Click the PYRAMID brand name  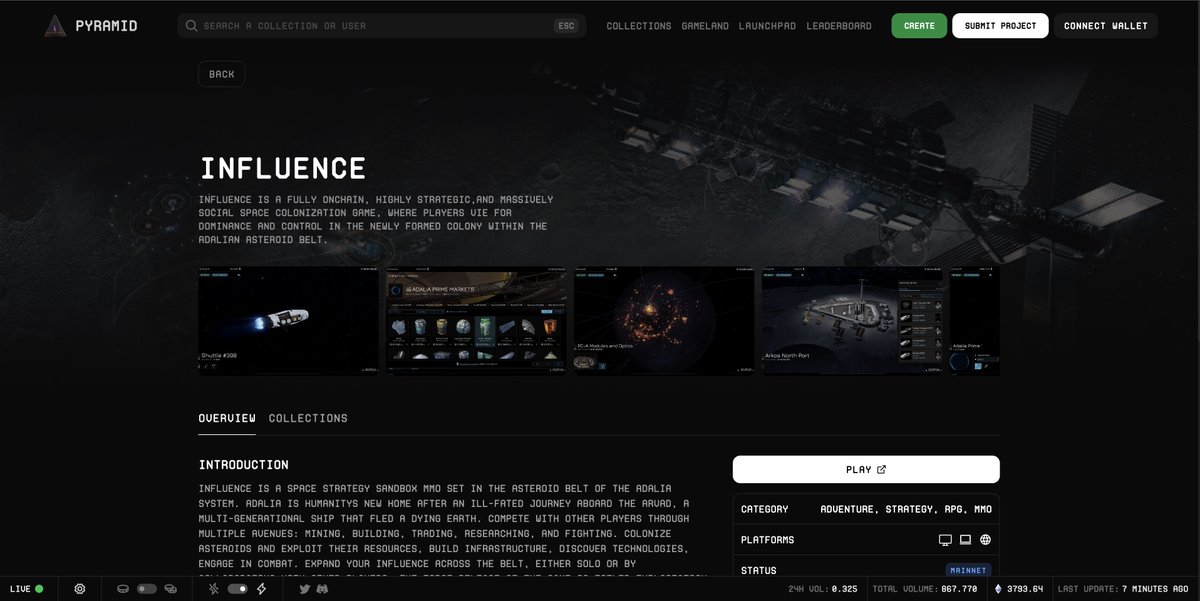pyautogui.click(x=106, y=26)
